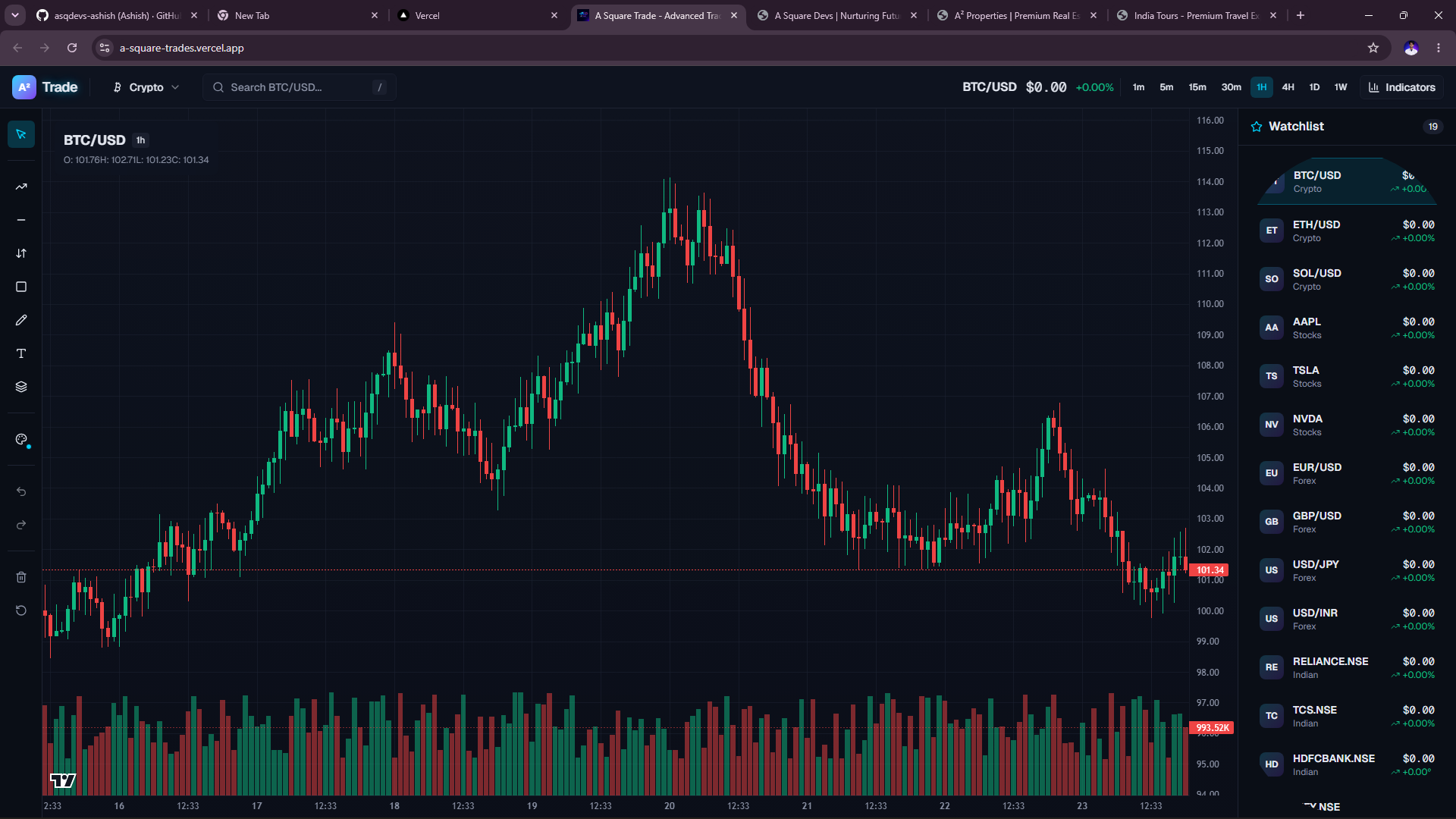
Task: Open the Indicators panel
Action: click(1401, 87)
